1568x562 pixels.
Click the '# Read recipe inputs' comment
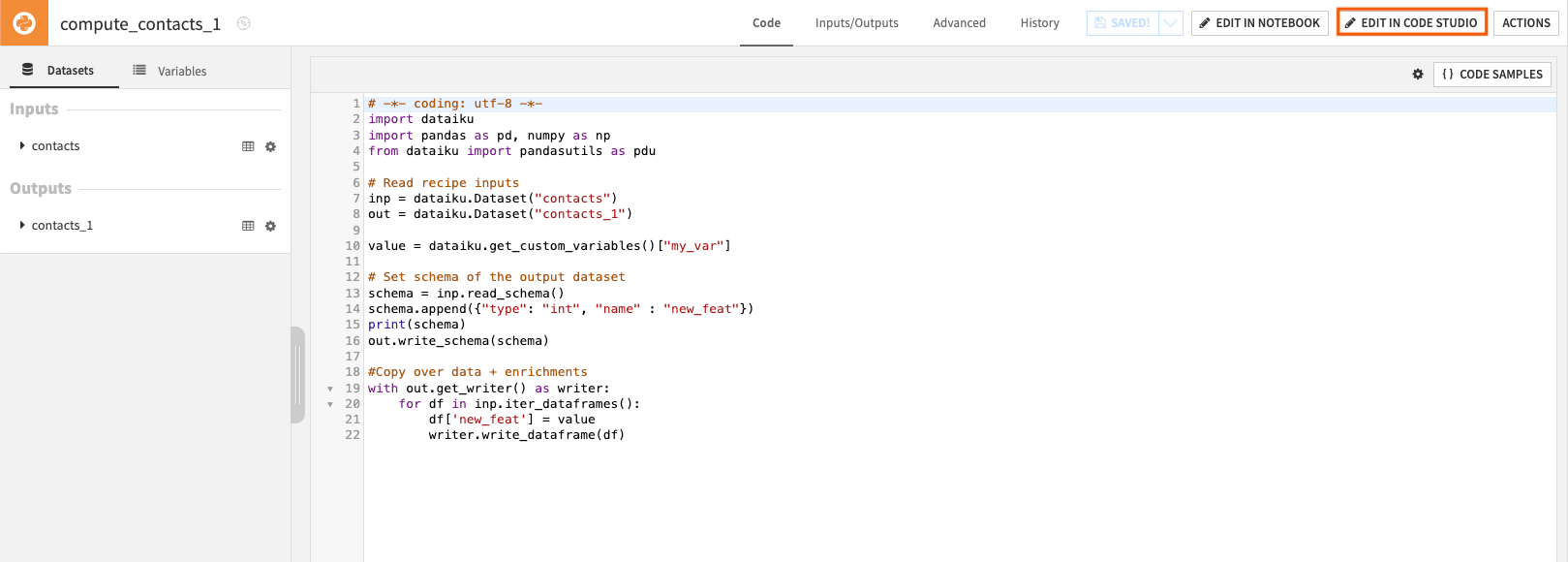tap(444, 183)
